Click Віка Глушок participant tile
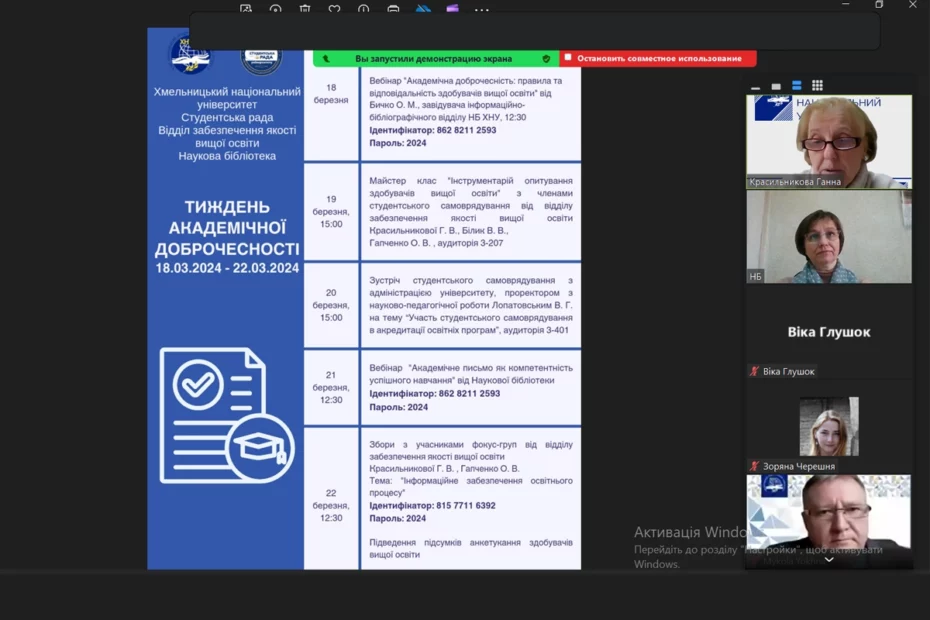 click(x=829, y=332)
